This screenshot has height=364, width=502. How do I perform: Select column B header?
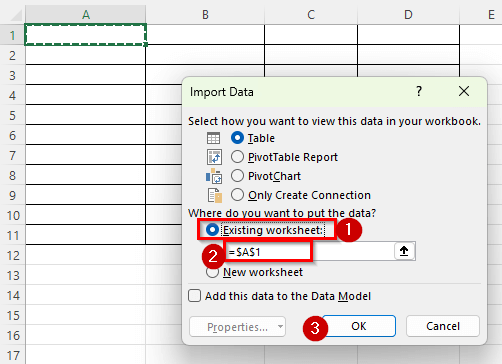(x=205, y=14)
